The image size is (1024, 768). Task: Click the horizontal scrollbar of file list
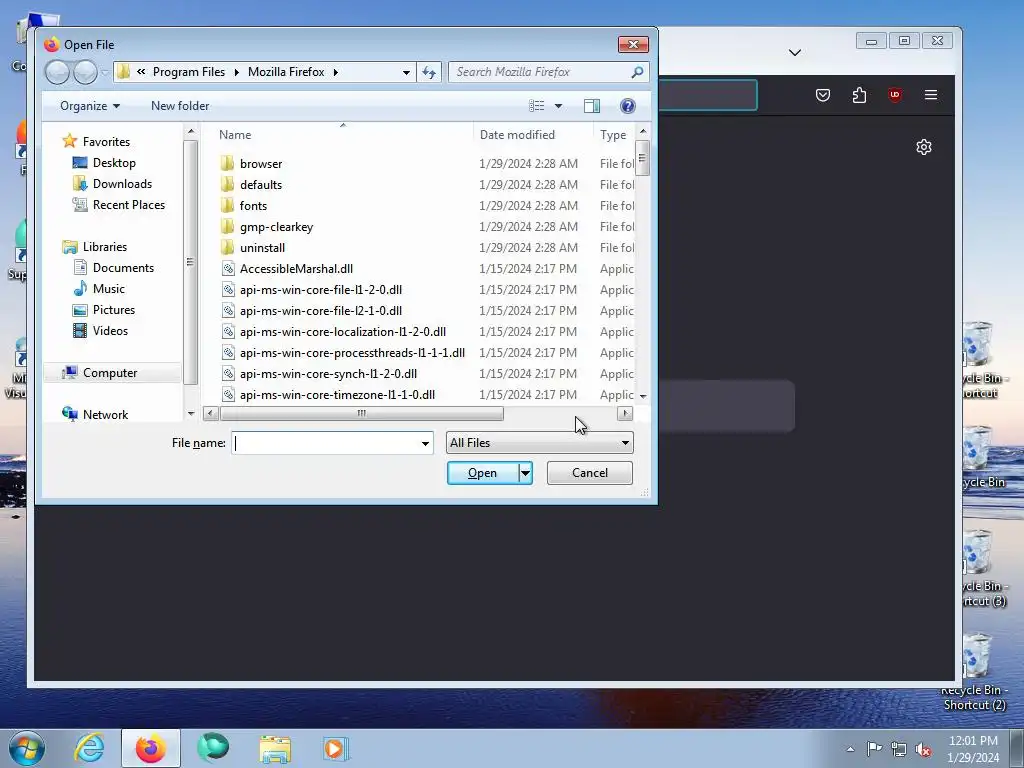pos(361,413)
